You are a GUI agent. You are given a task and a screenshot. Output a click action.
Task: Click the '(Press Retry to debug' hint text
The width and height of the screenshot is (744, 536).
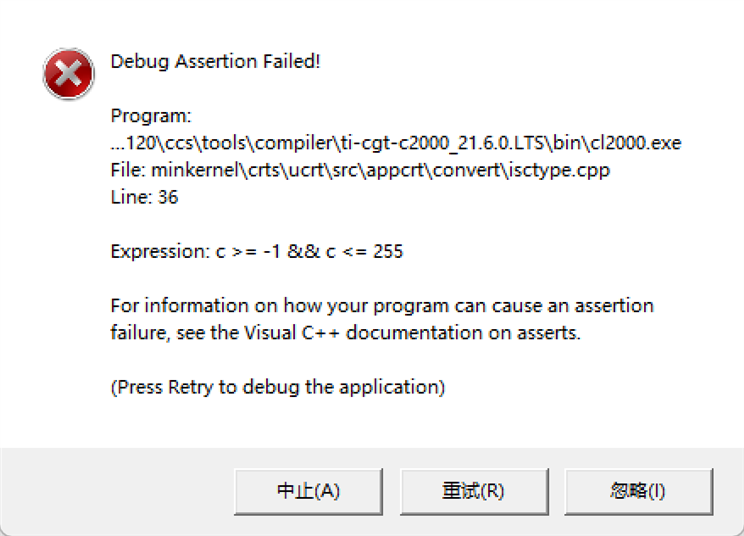[277, 386]
